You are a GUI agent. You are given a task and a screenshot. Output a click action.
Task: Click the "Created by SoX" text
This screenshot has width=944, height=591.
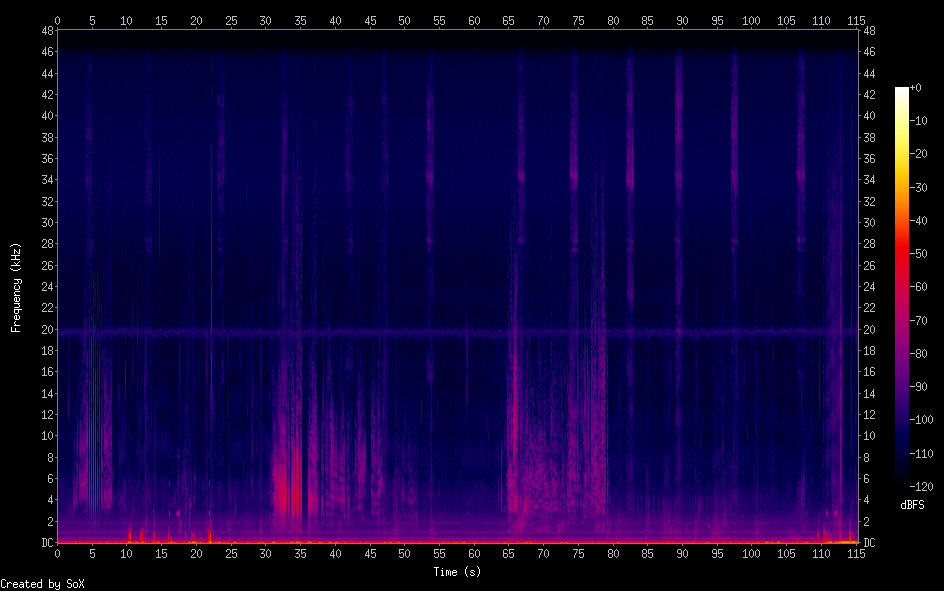pos(43,584)
